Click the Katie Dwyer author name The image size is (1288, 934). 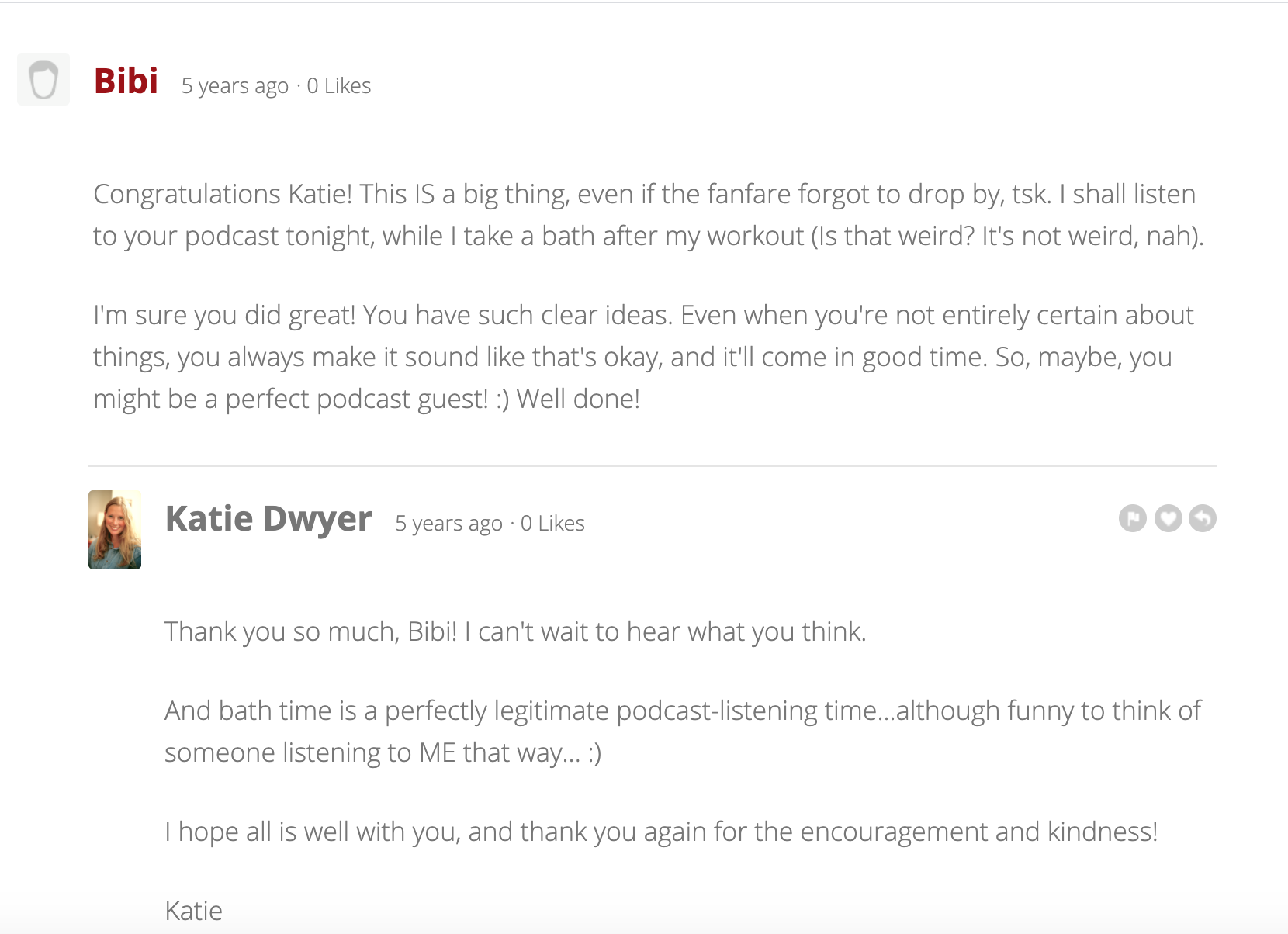[x=268, y=518]
